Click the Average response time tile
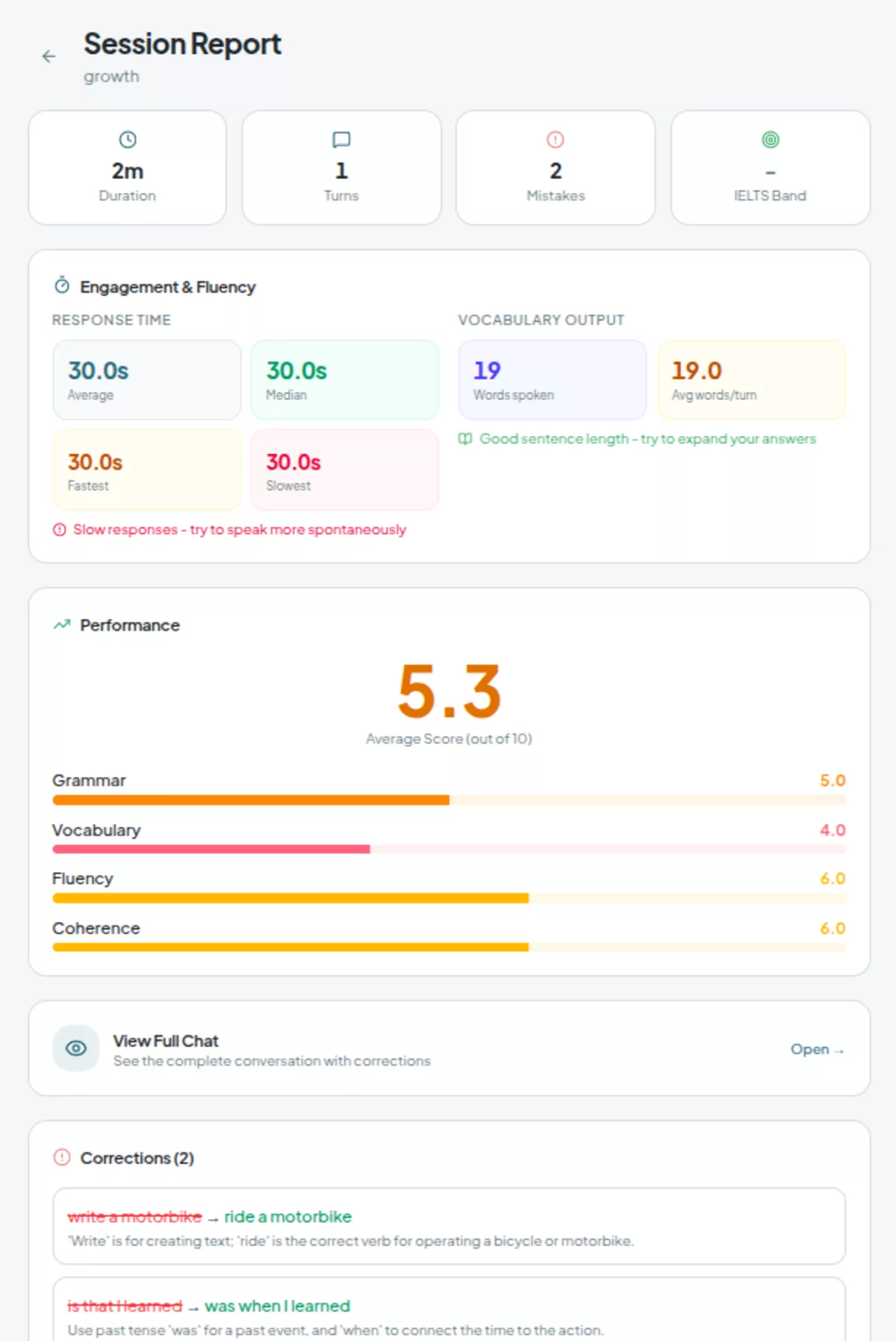This screenshot has width=896, height=1341. [x=147, y=380]
